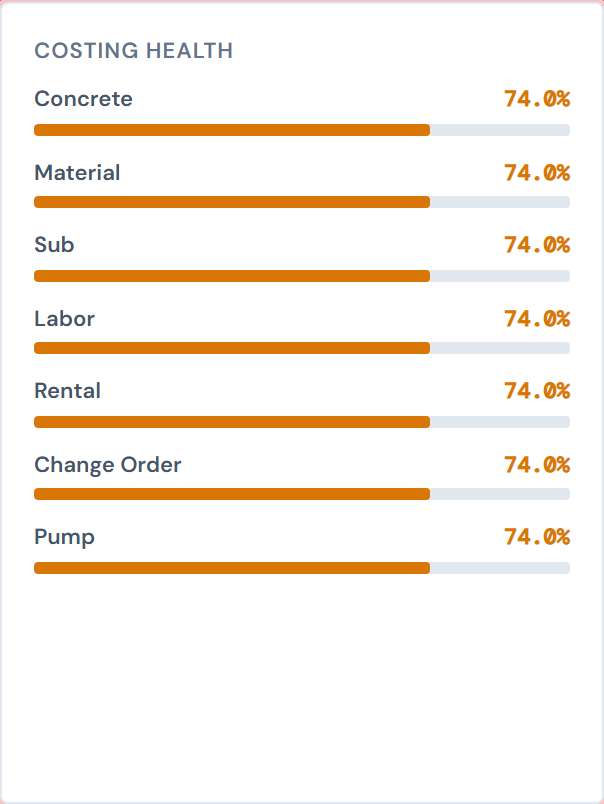Open the Rental cost category
Viewport: 604px width, 804px height.
tap(67, 391)
